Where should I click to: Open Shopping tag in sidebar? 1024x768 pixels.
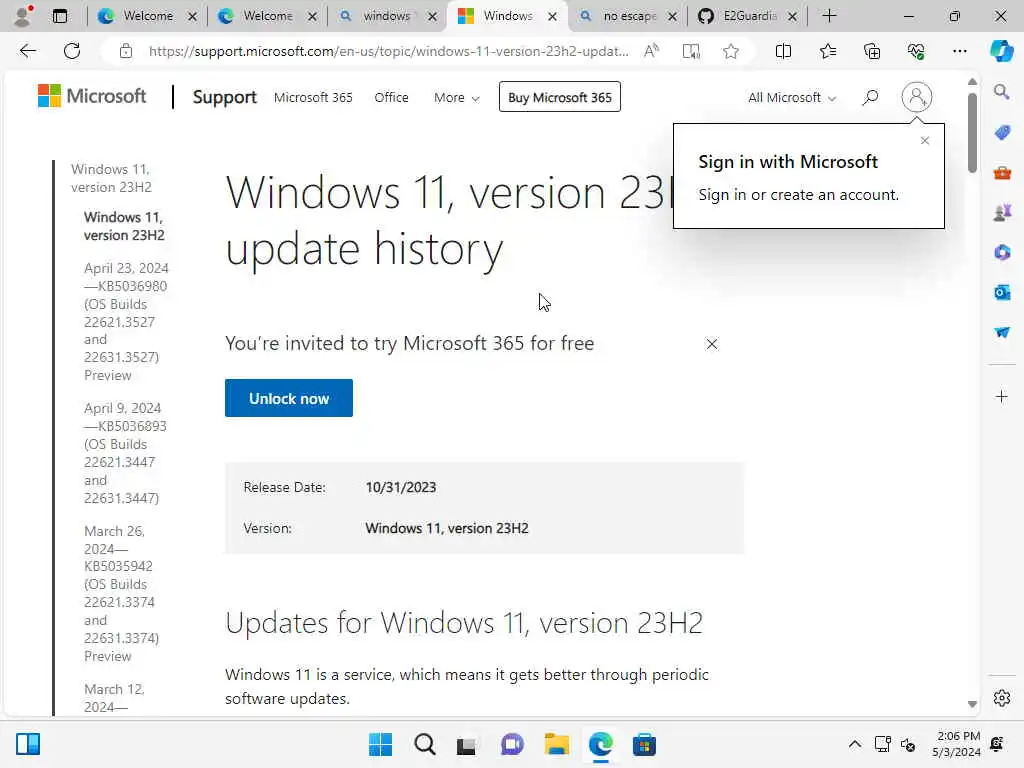point(1002,133)
